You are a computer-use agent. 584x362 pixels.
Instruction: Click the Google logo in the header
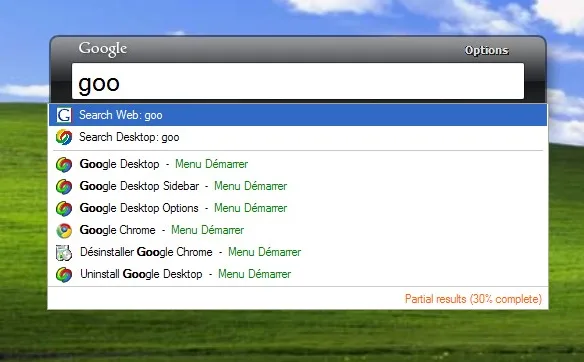103,49
